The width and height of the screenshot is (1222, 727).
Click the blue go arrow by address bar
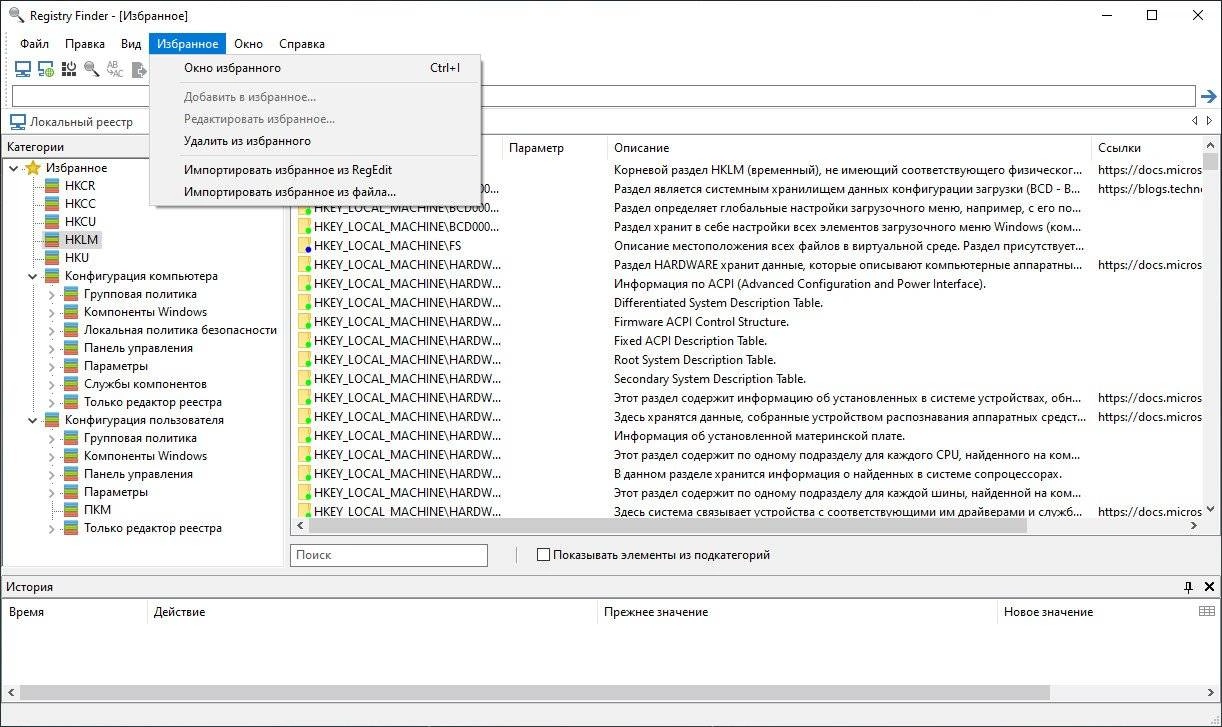point(1208,97)
